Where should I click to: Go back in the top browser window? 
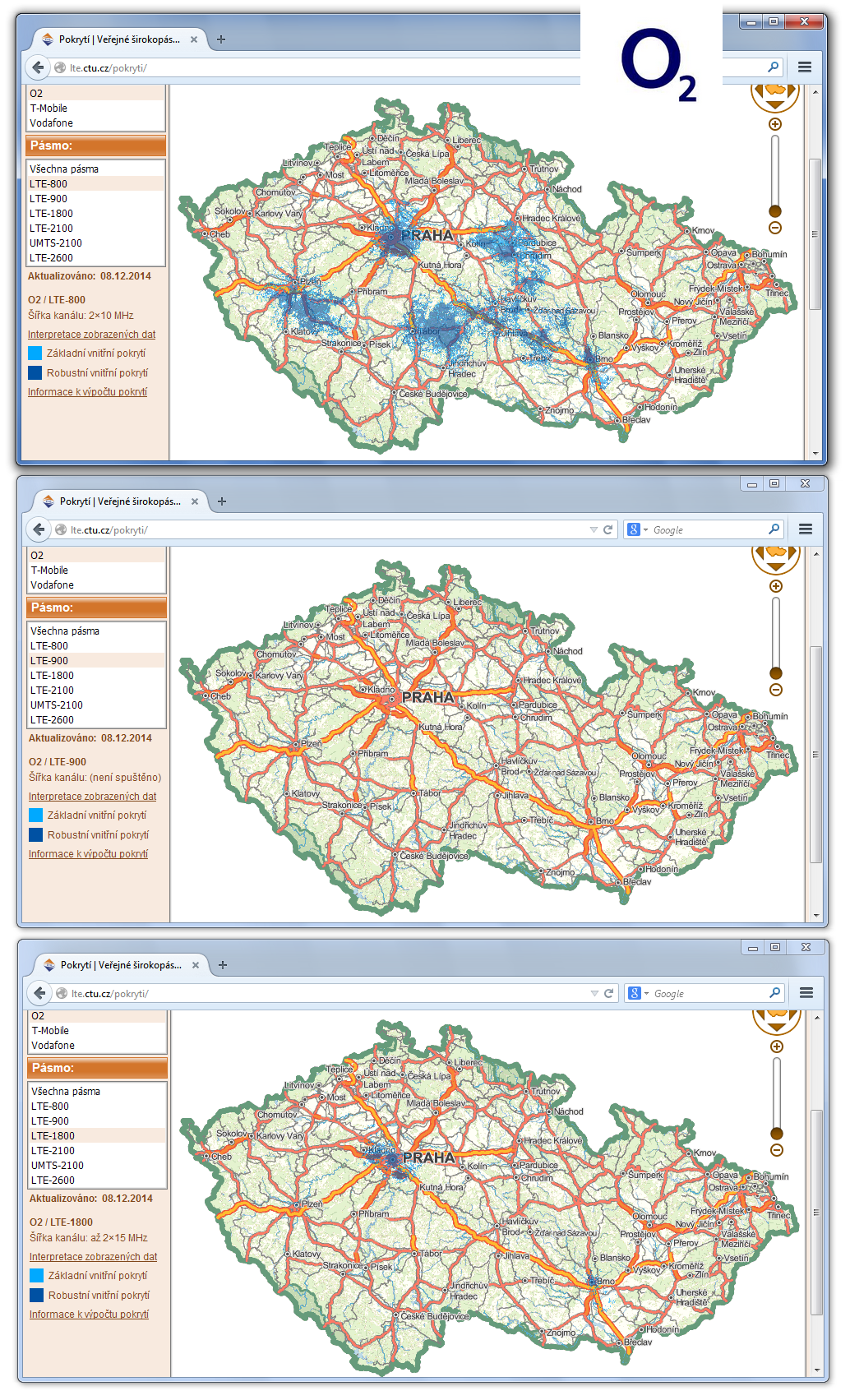(38, 67)
